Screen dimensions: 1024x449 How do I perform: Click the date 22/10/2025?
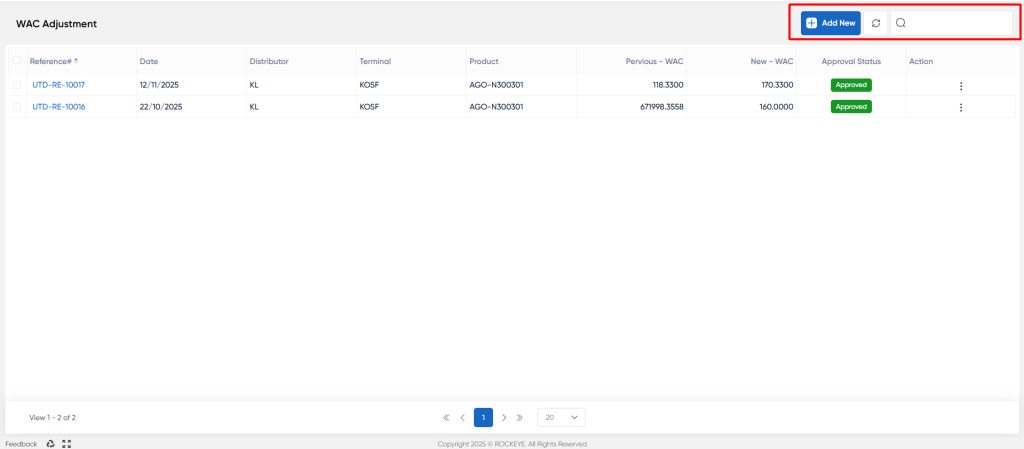click(161, 107)
